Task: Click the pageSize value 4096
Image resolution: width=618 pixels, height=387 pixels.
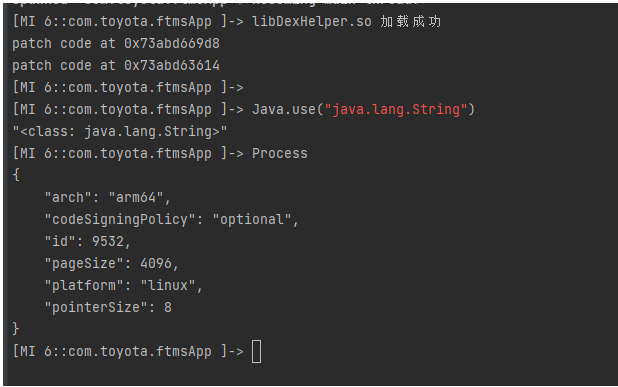Action: 156,263
